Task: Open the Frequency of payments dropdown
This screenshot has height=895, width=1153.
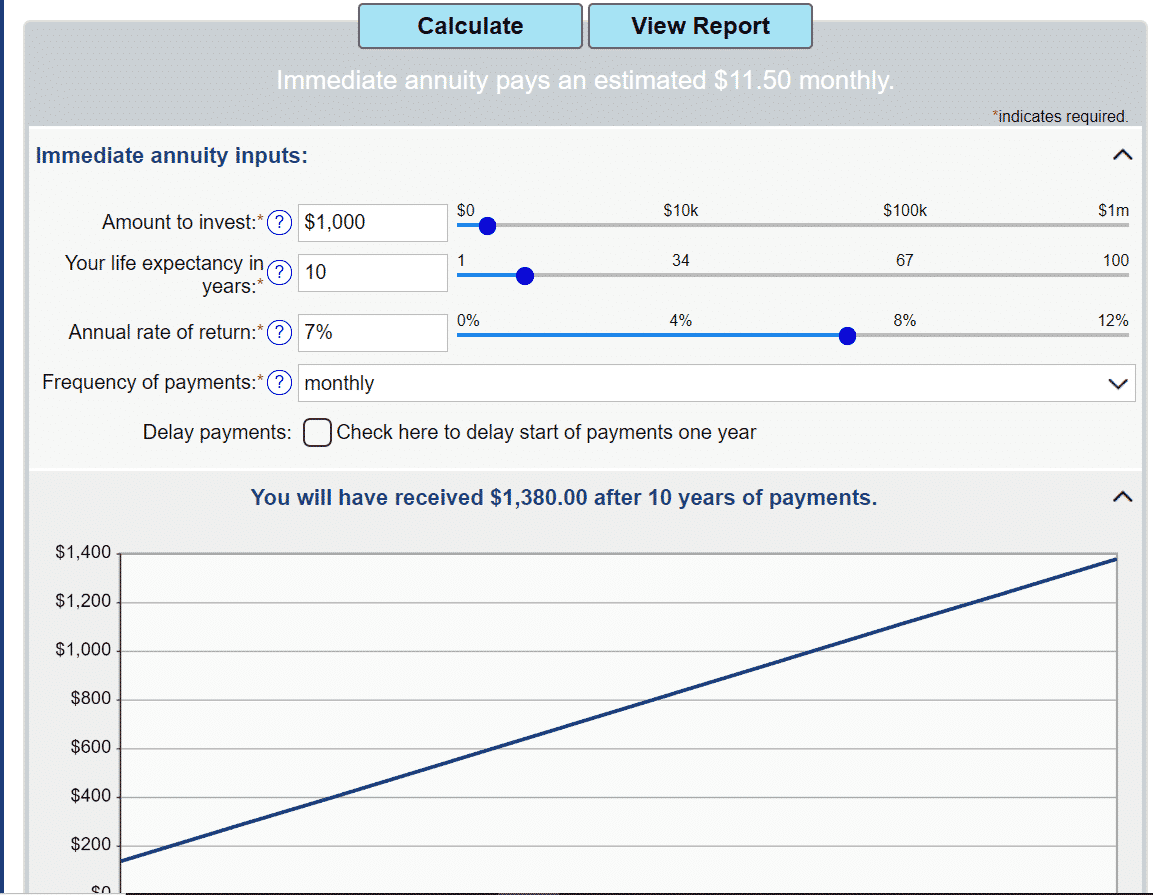Action: coord(715,382)
